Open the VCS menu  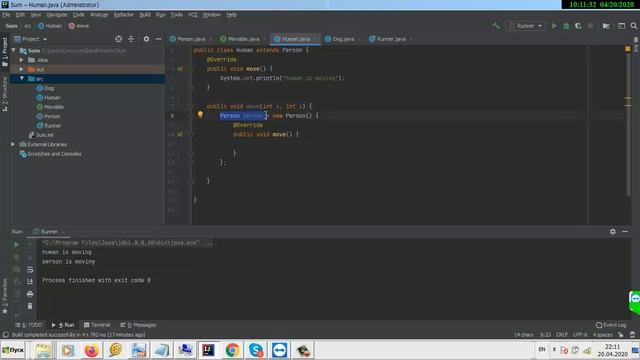coord(193,15)
